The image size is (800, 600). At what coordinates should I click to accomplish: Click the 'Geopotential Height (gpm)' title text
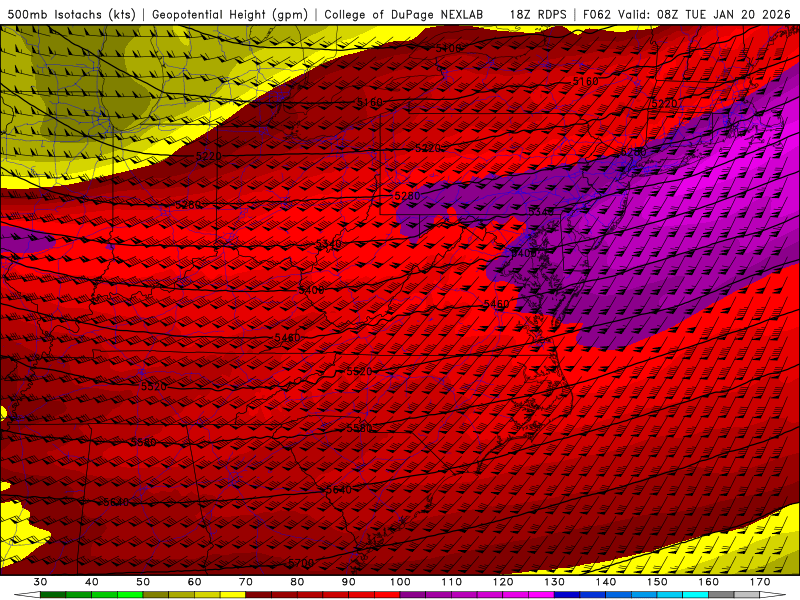click(230, 14)
